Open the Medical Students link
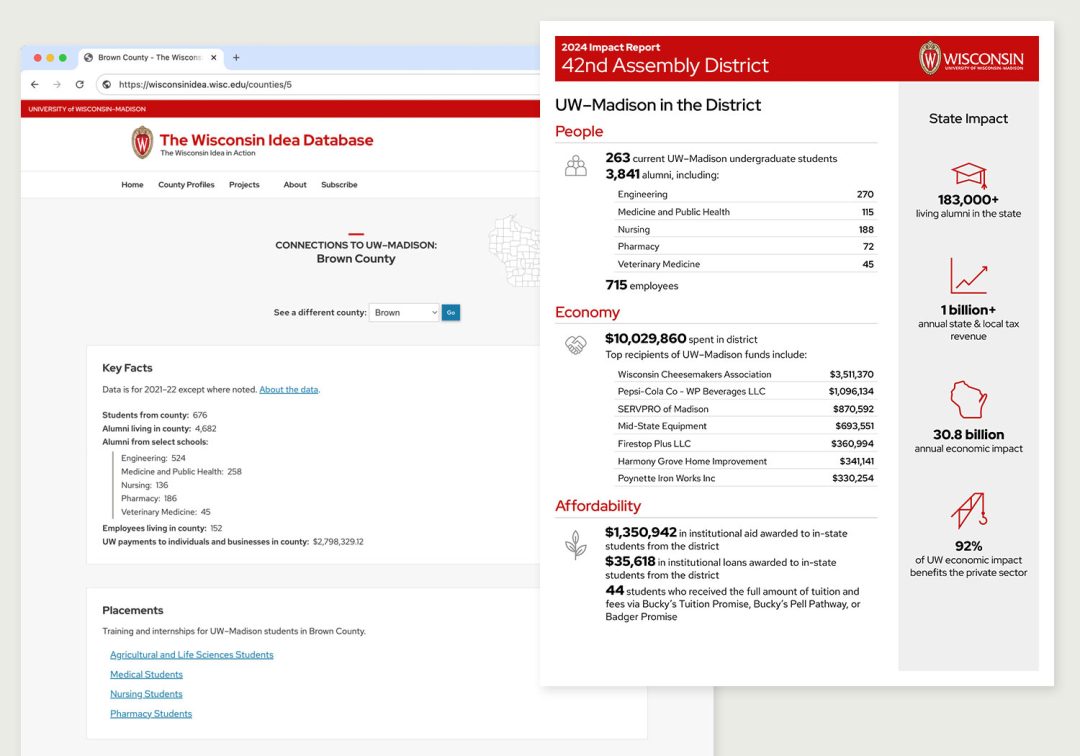1080x756 pixels. 146,675
